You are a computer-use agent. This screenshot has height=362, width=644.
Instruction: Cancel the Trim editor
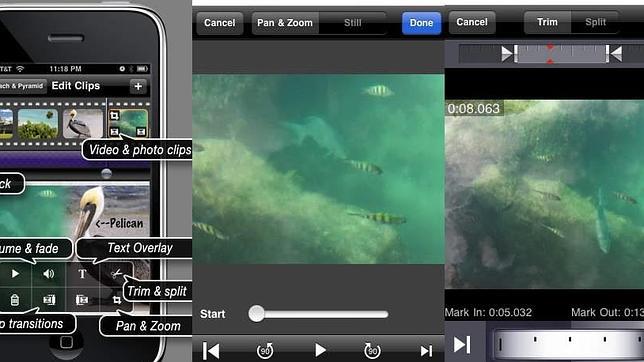click(x=472, y=22)
